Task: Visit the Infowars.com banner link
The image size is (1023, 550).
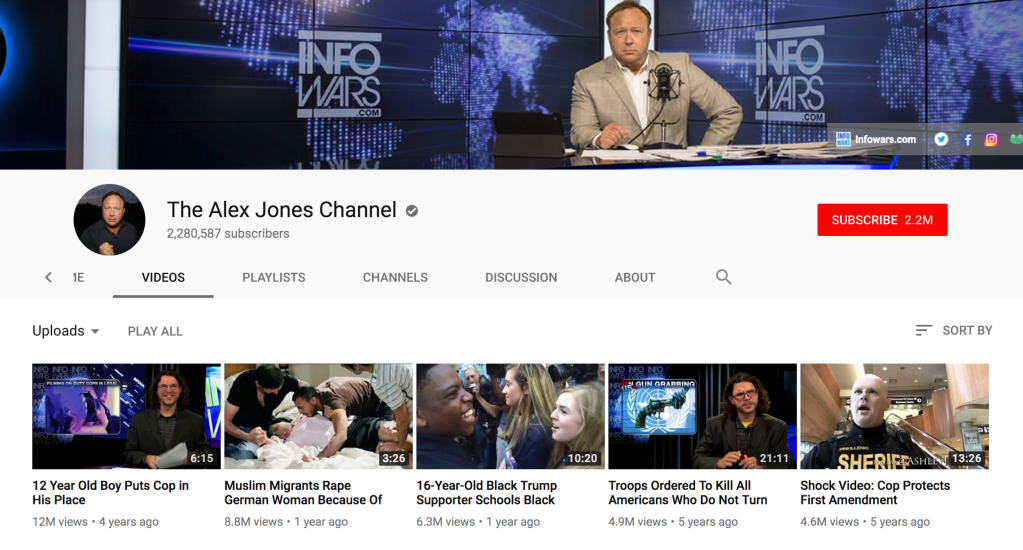Action: (876, 139)
